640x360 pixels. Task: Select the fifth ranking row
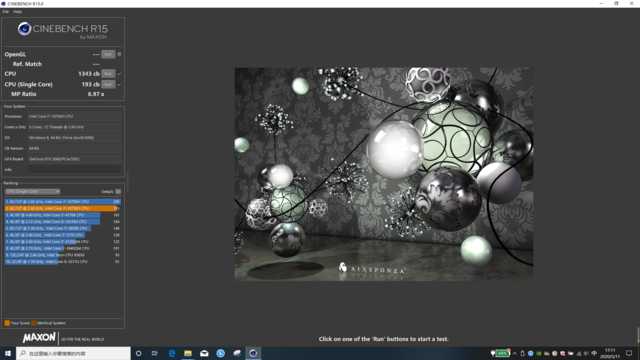coord(62,229)
